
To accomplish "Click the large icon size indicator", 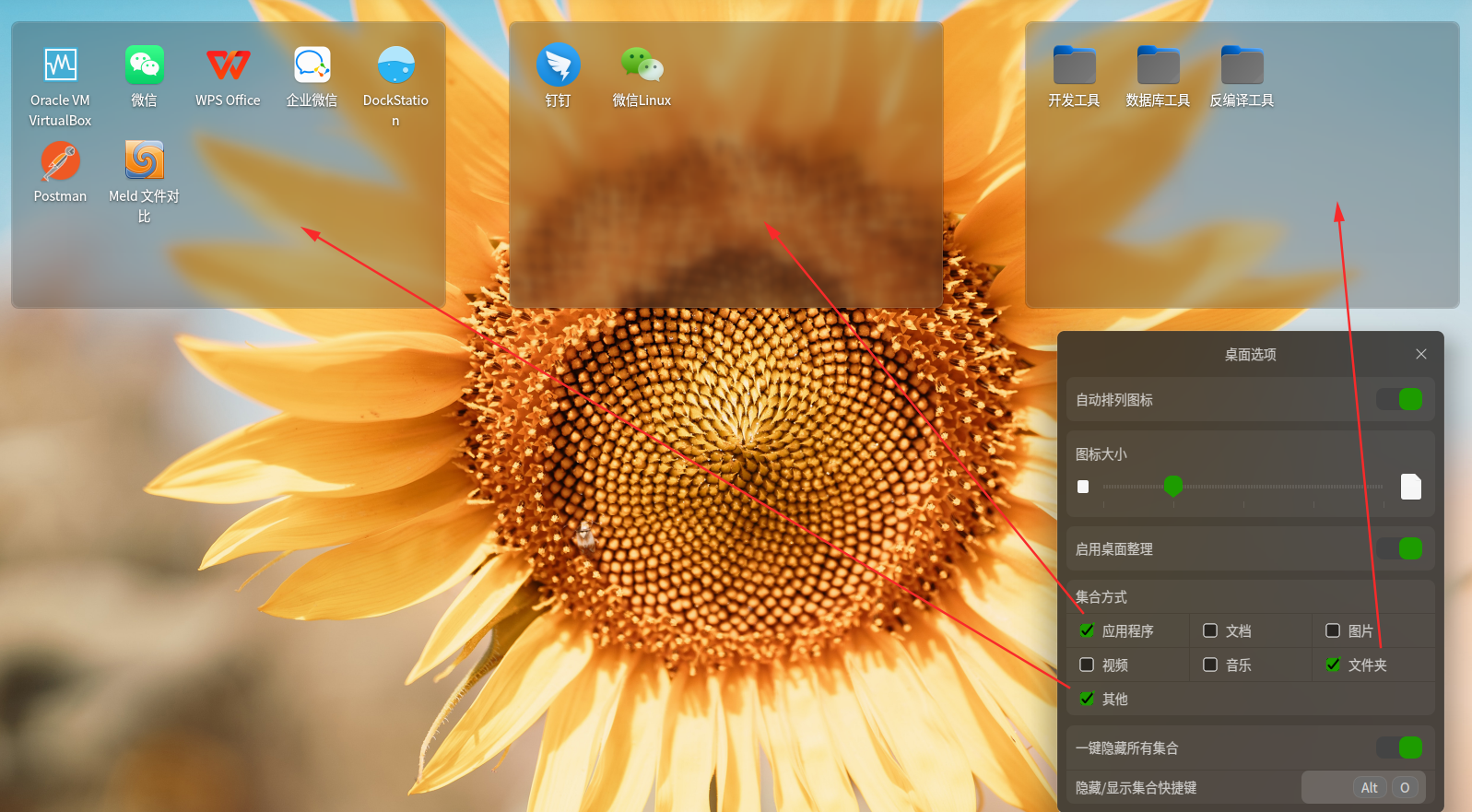I will tap(1411, 487).
